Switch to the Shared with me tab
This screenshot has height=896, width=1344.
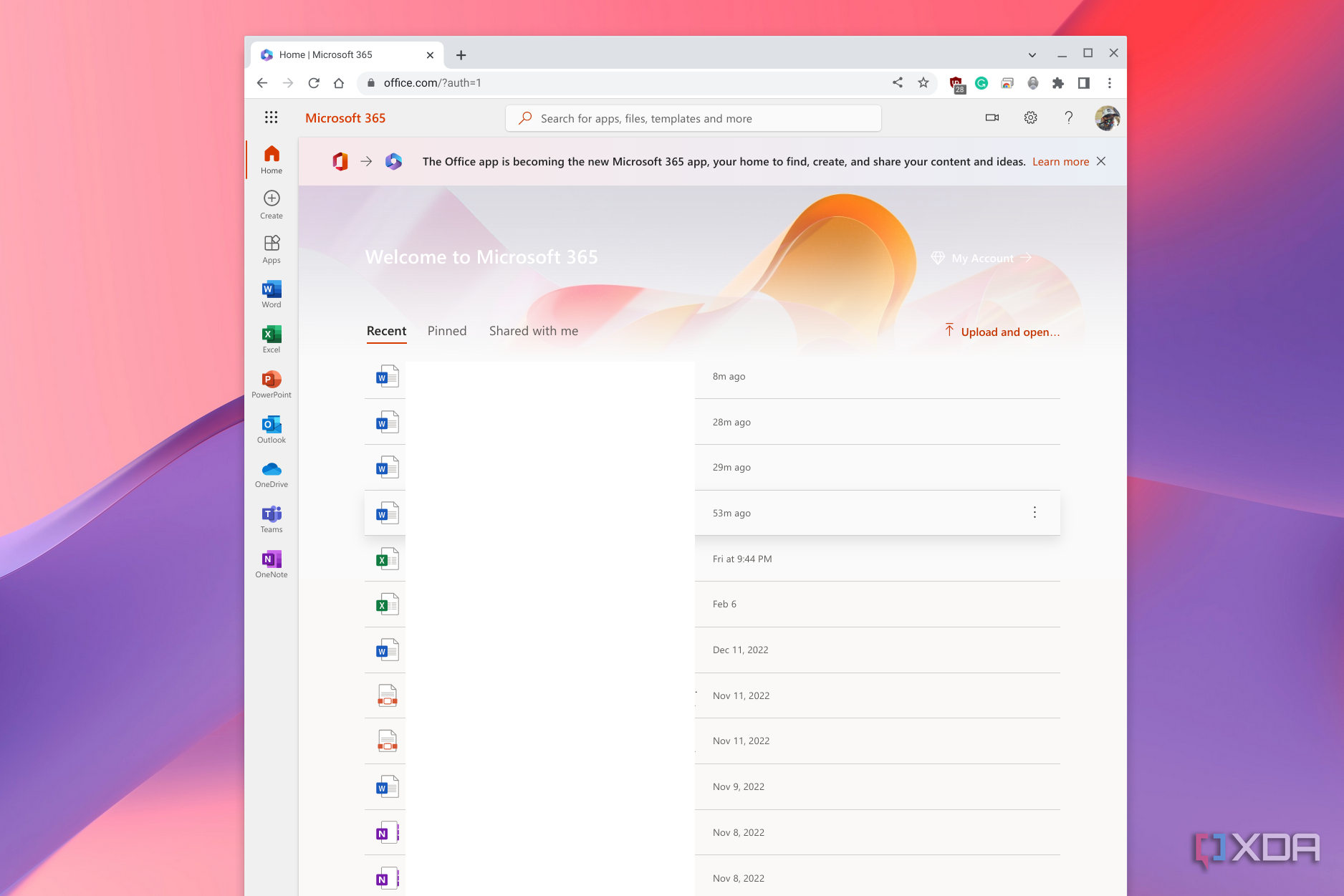coord(533,330)
